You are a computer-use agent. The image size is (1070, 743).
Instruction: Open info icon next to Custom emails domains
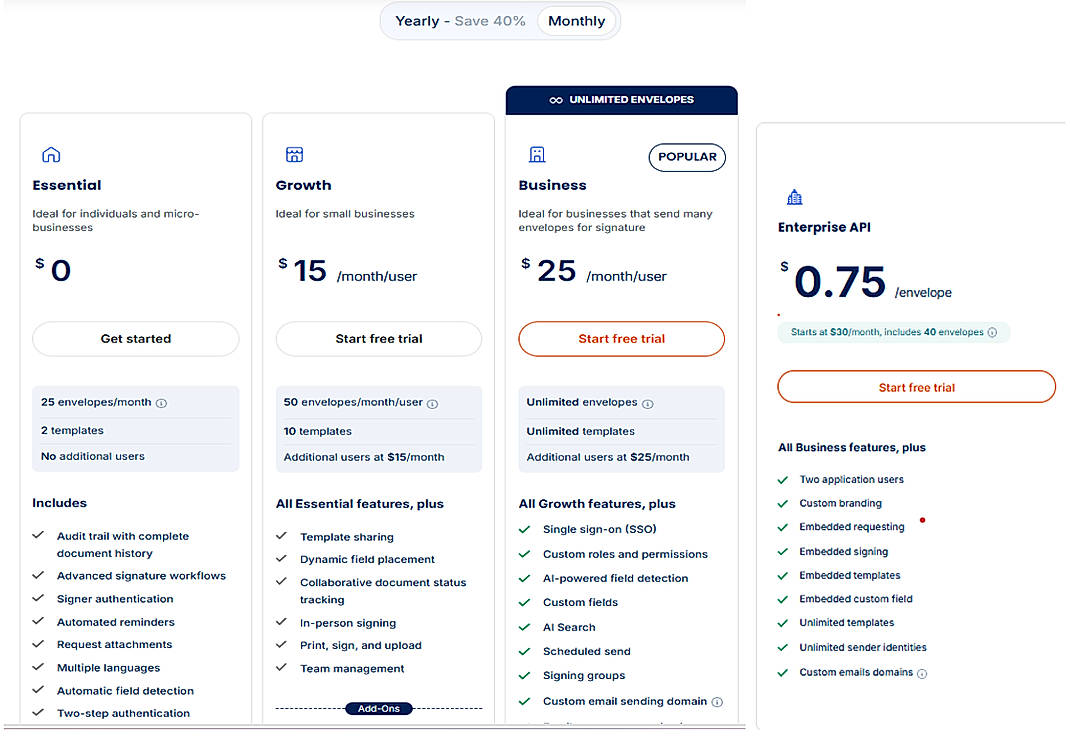922,673
